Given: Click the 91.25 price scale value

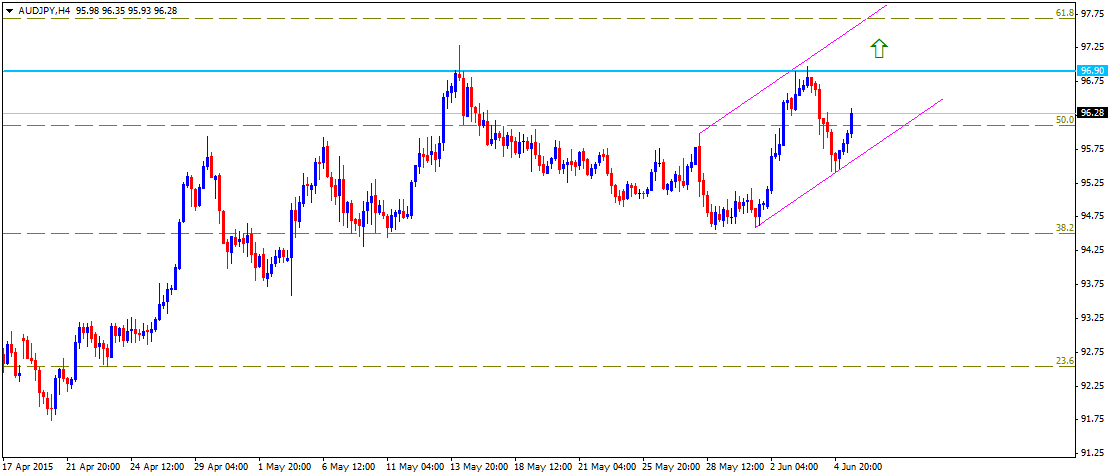Looking at the screenshot, I should [x=1092, y=452].
